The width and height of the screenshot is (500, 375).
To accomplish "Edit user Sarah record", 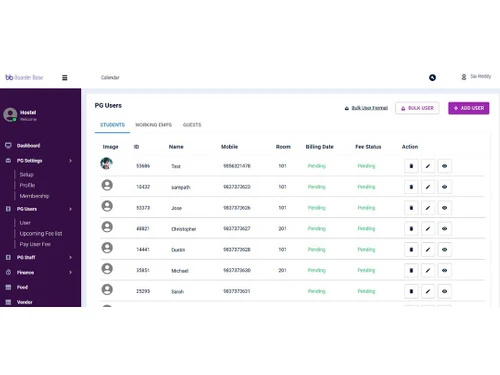I will (428, 291).
